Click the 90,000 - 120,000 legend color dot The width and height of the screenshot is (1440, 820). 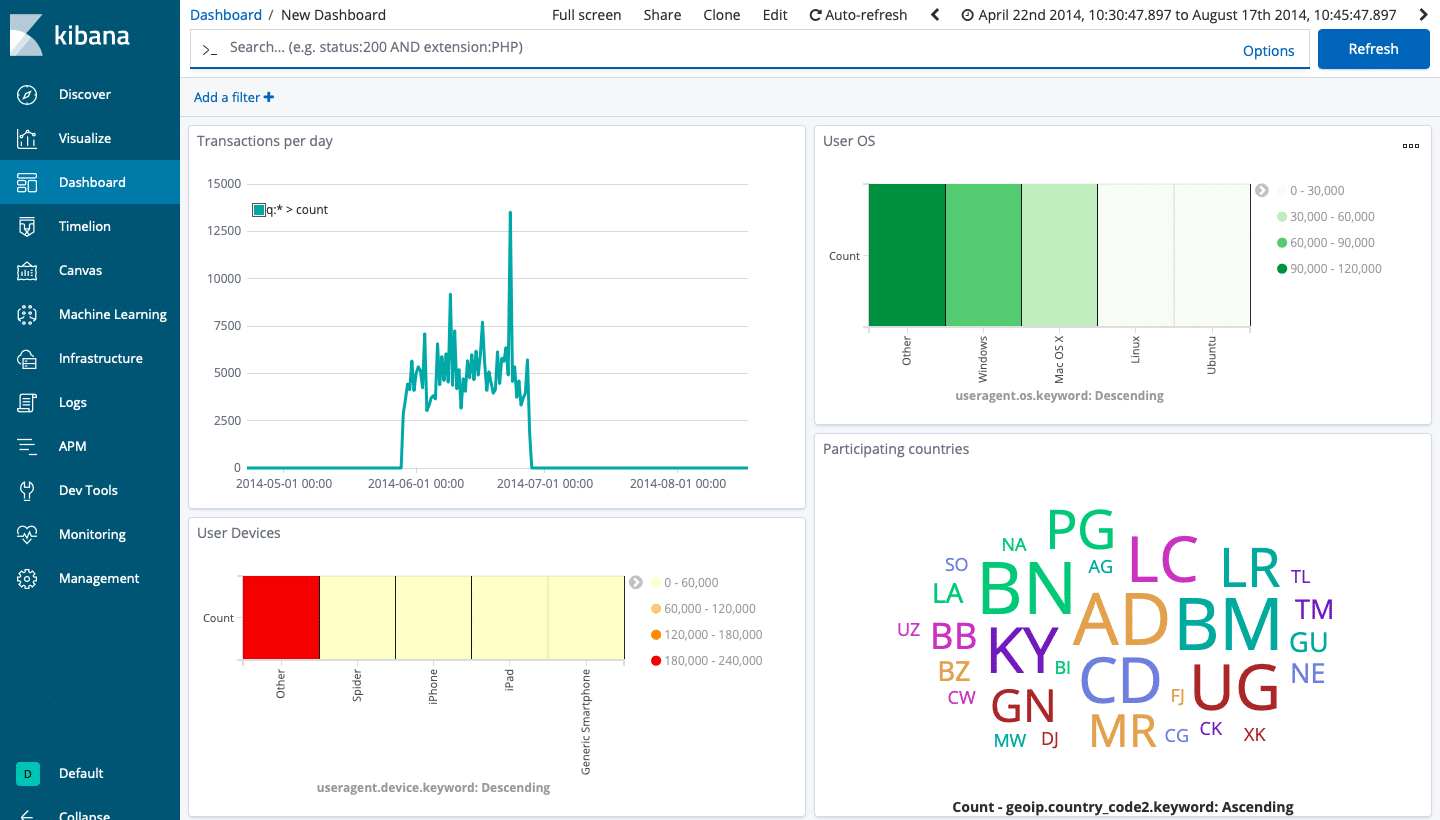1282,268
